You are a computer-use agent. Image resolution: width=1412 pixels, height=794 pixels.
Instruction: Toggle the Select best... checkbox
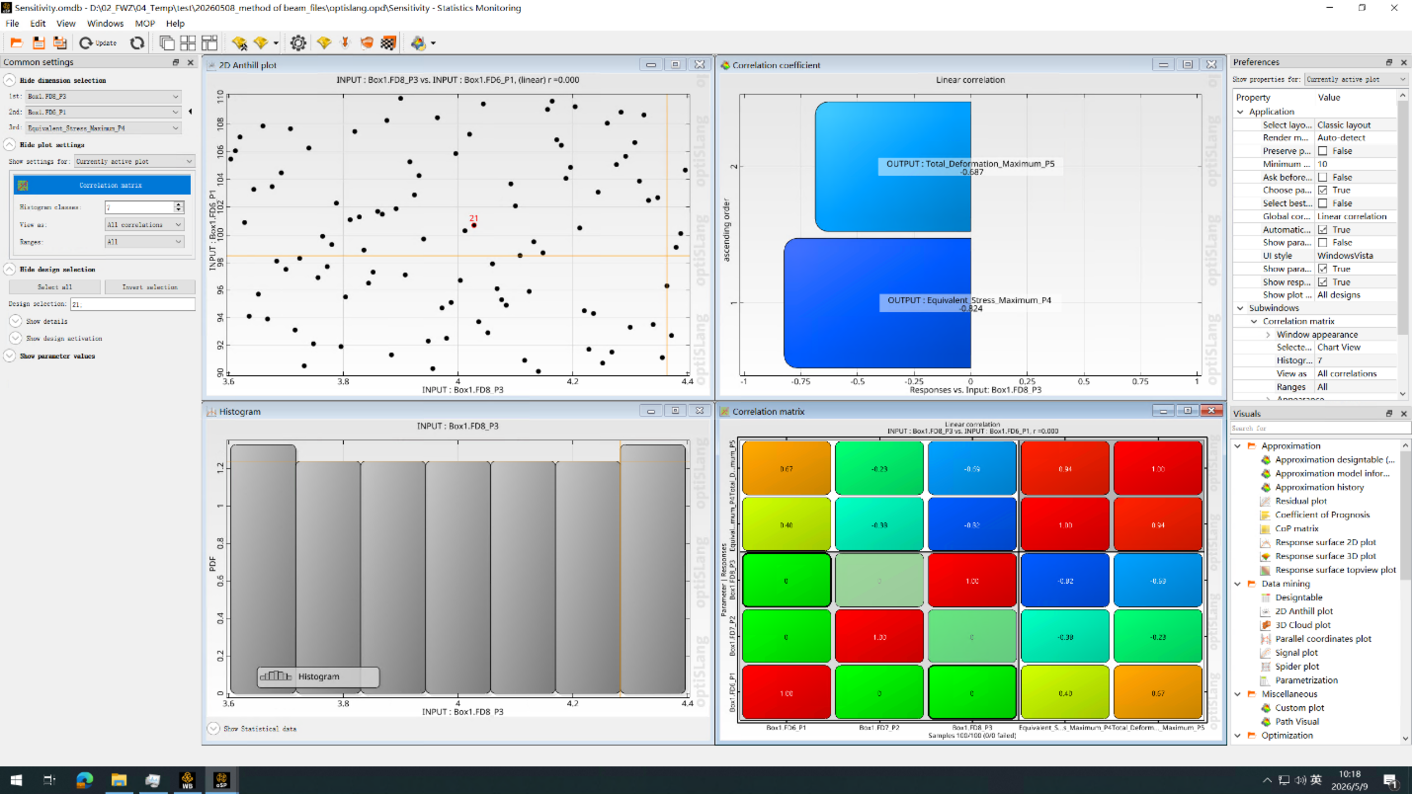click(x=1322, y=203)
